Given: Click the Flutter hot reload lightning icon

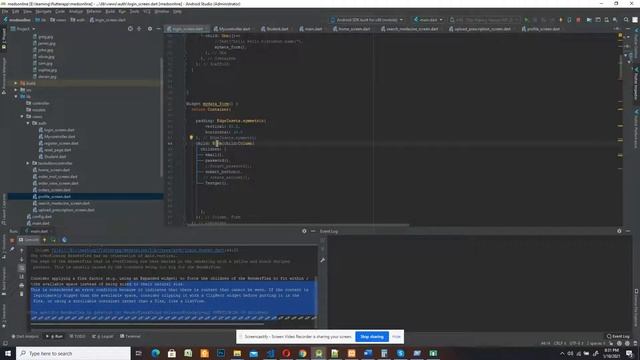Looking at the screenshot, I should (561, 20).
